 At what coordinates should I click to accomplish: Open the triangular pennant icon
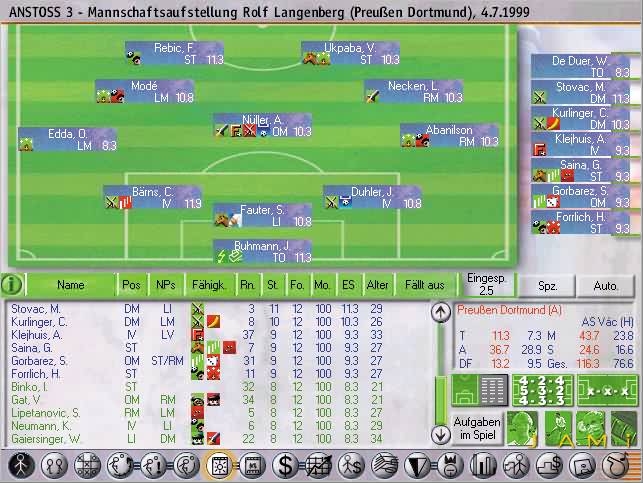tap(417, 465)
